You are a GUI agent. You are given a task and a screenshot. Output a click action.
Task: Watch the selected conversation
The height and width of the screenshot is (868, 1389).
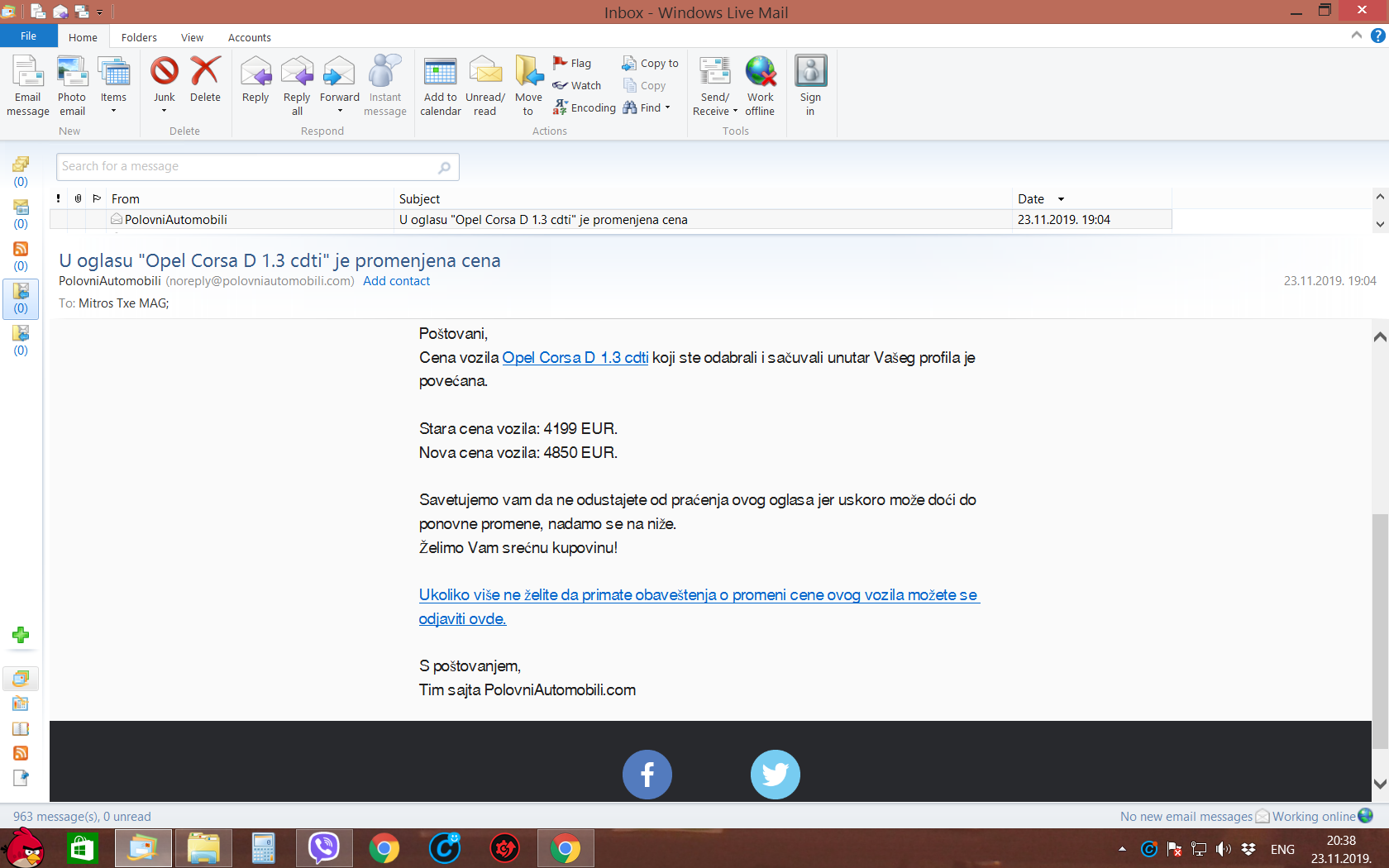click(577, 85)
